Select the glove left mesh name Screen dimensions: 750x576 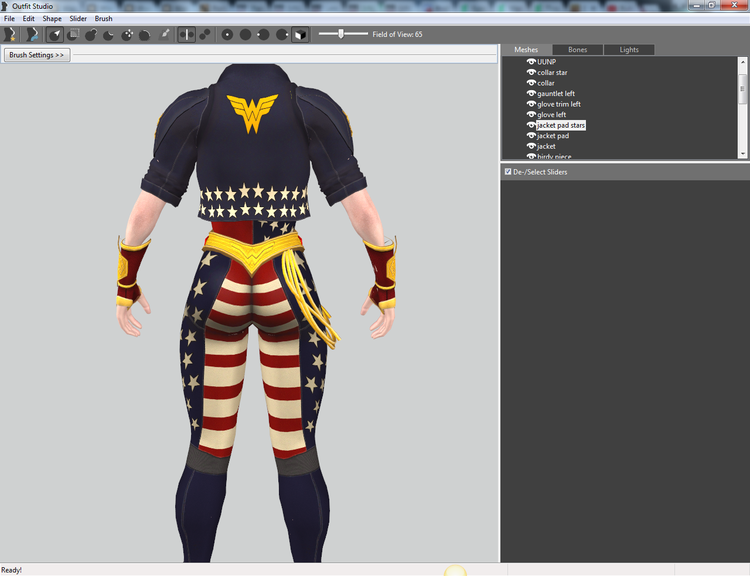click(551, 114)
